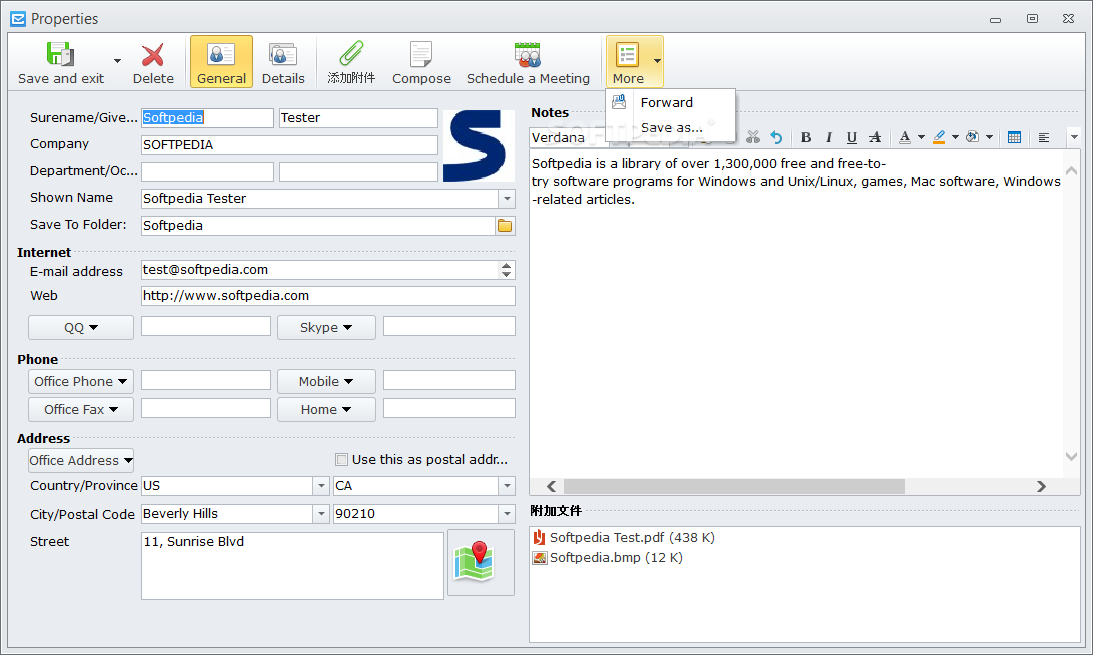Open the highlight color dropdown arrow

point(955,137)
